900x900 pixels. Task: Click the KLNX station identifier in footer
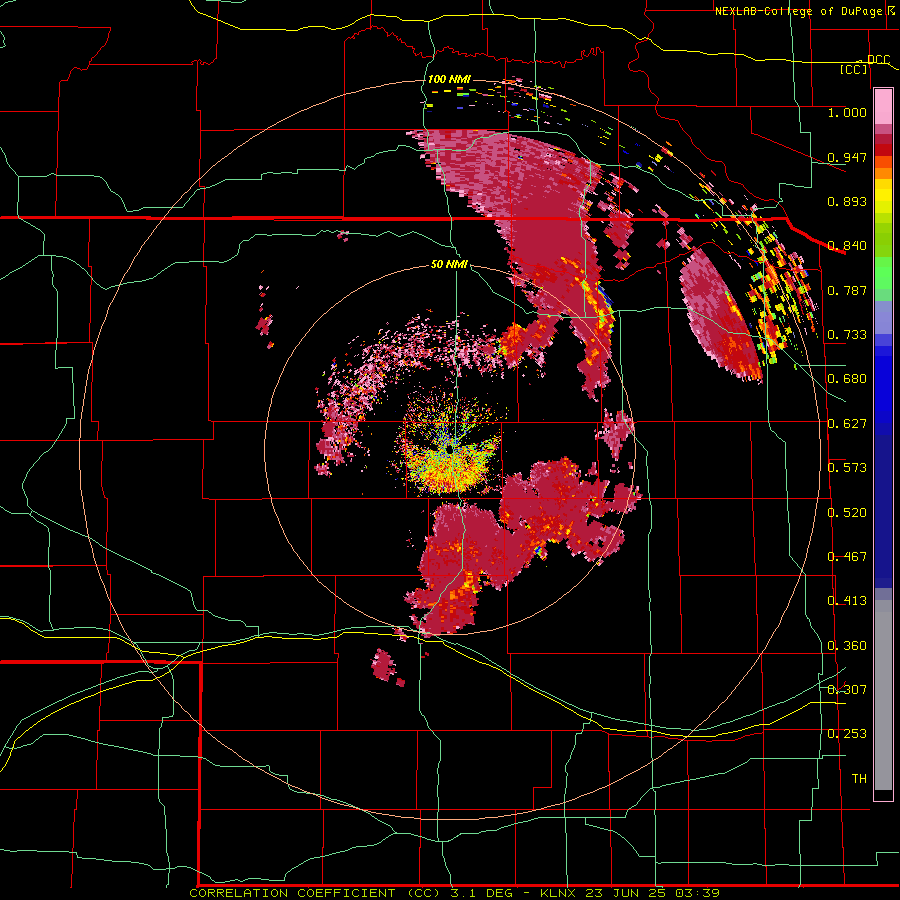click(560, 893)
